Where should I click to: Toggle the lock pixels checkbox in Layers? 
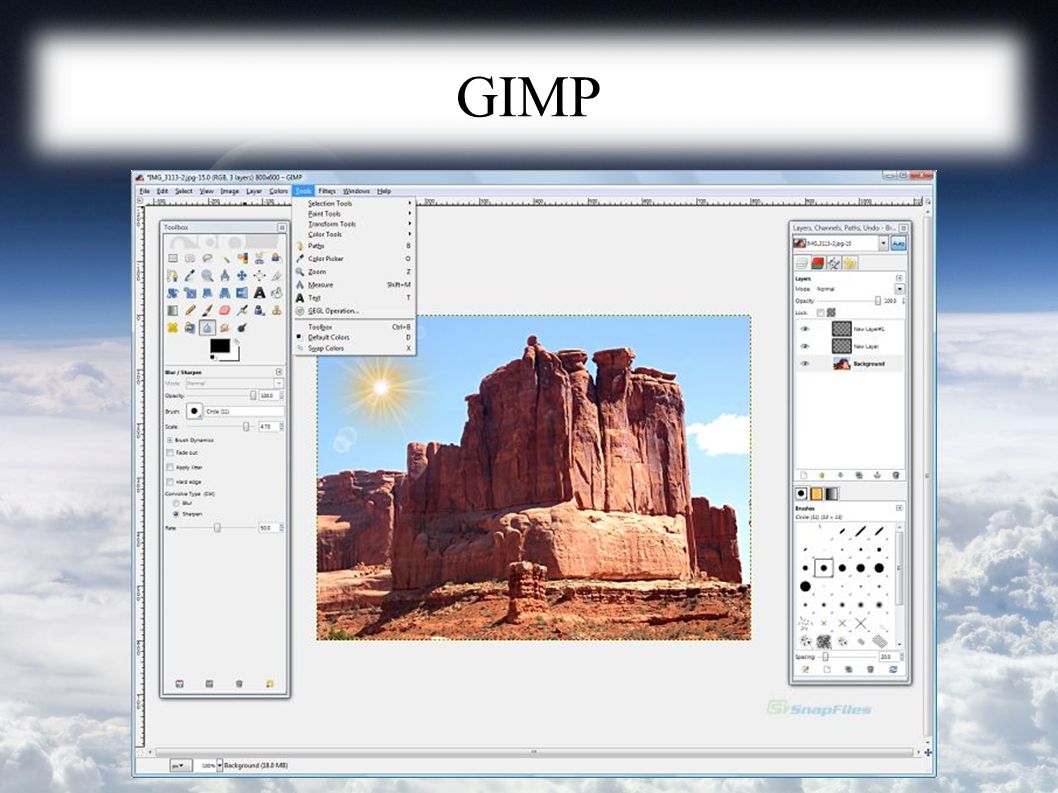[820, 312]
